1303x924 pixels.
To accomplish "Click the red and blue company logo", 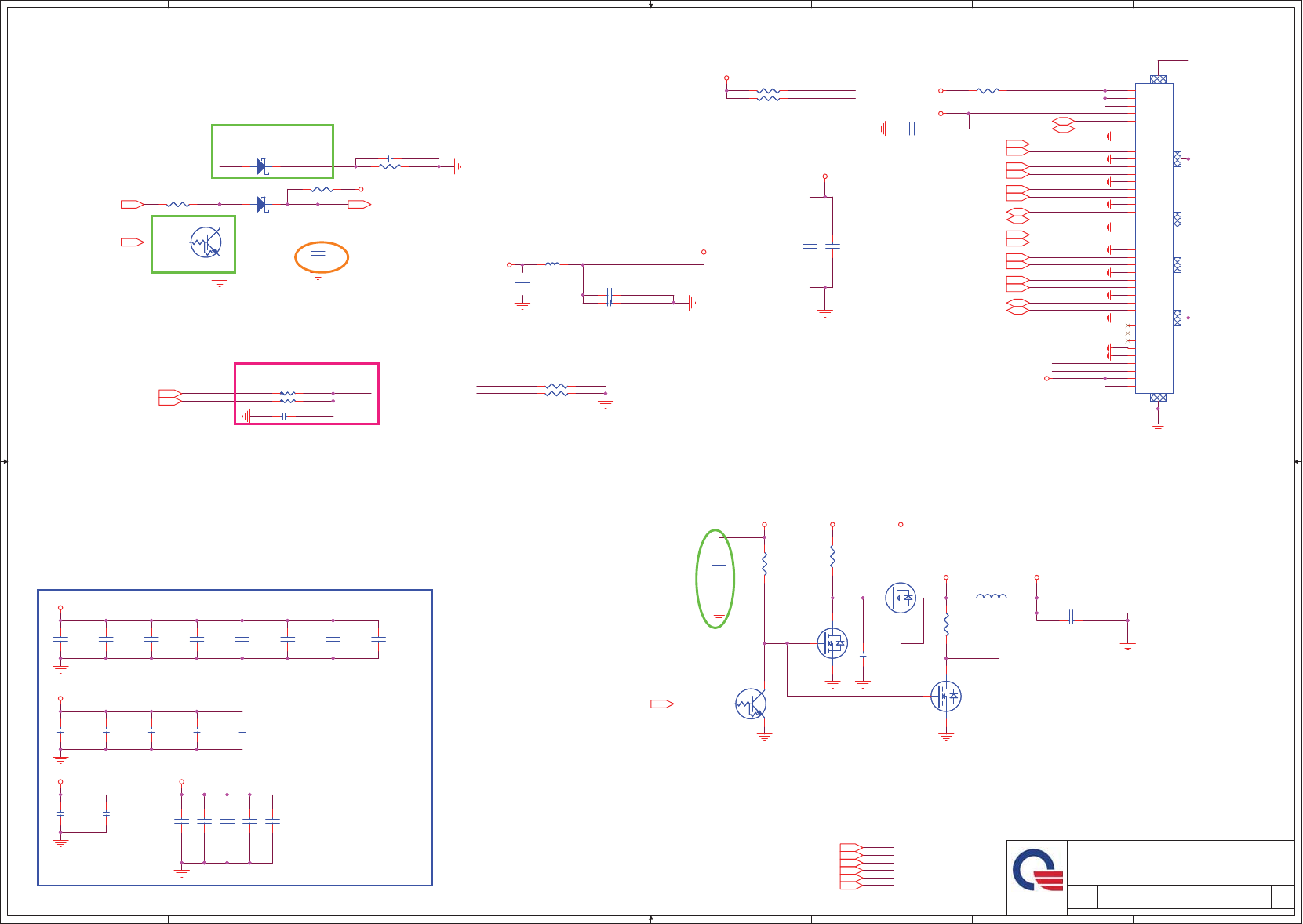I will point(1037,870).
